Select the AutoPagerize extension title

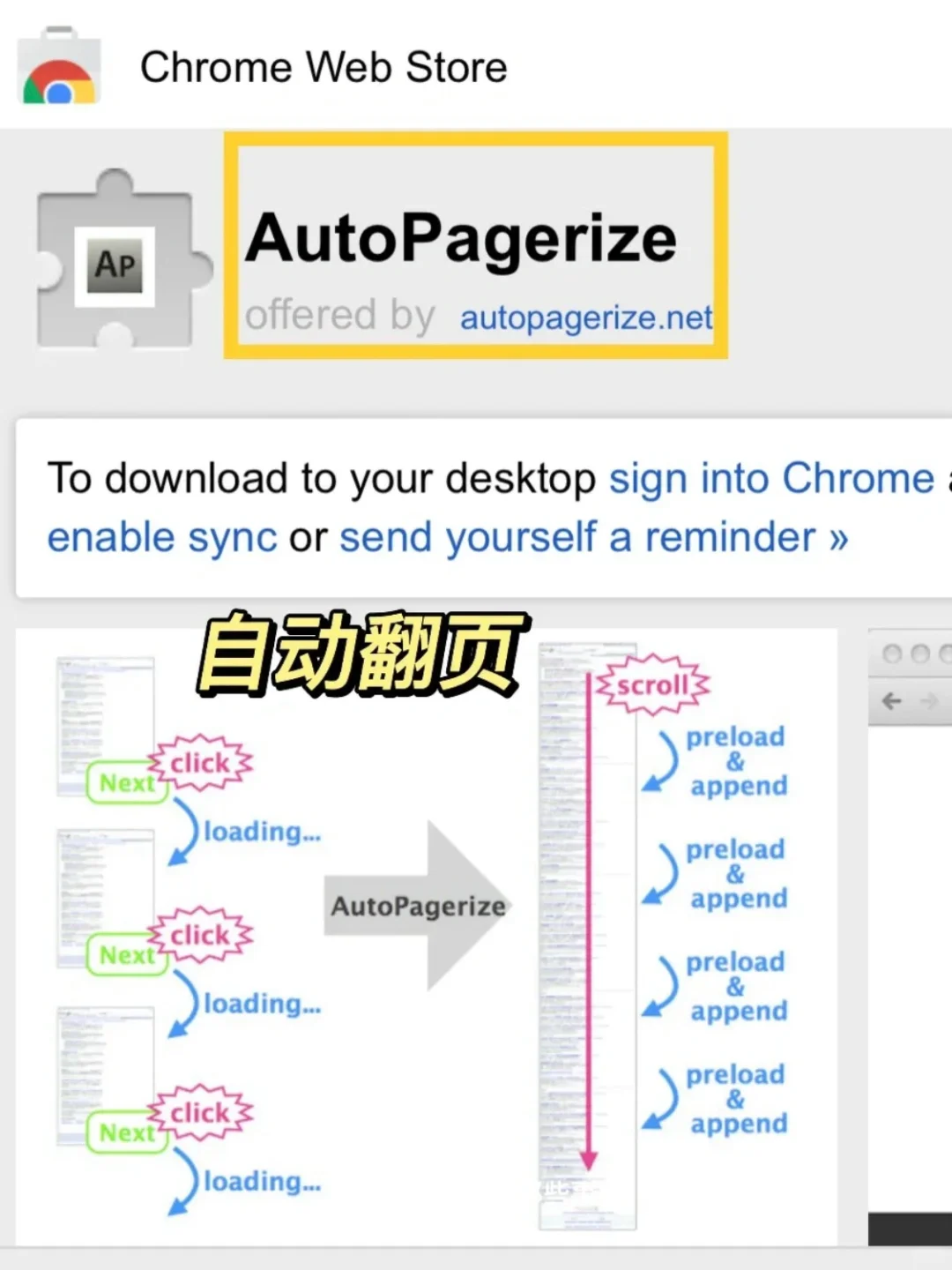(461, 238)
